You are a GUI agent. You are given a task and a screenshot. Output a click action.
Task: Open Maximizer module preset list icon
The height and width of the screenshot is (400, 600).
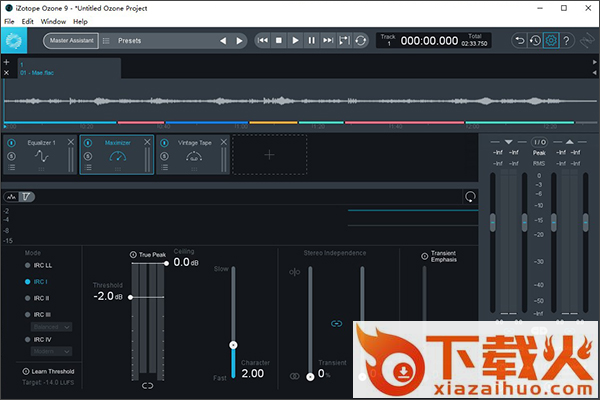click(x=89, y=167)
